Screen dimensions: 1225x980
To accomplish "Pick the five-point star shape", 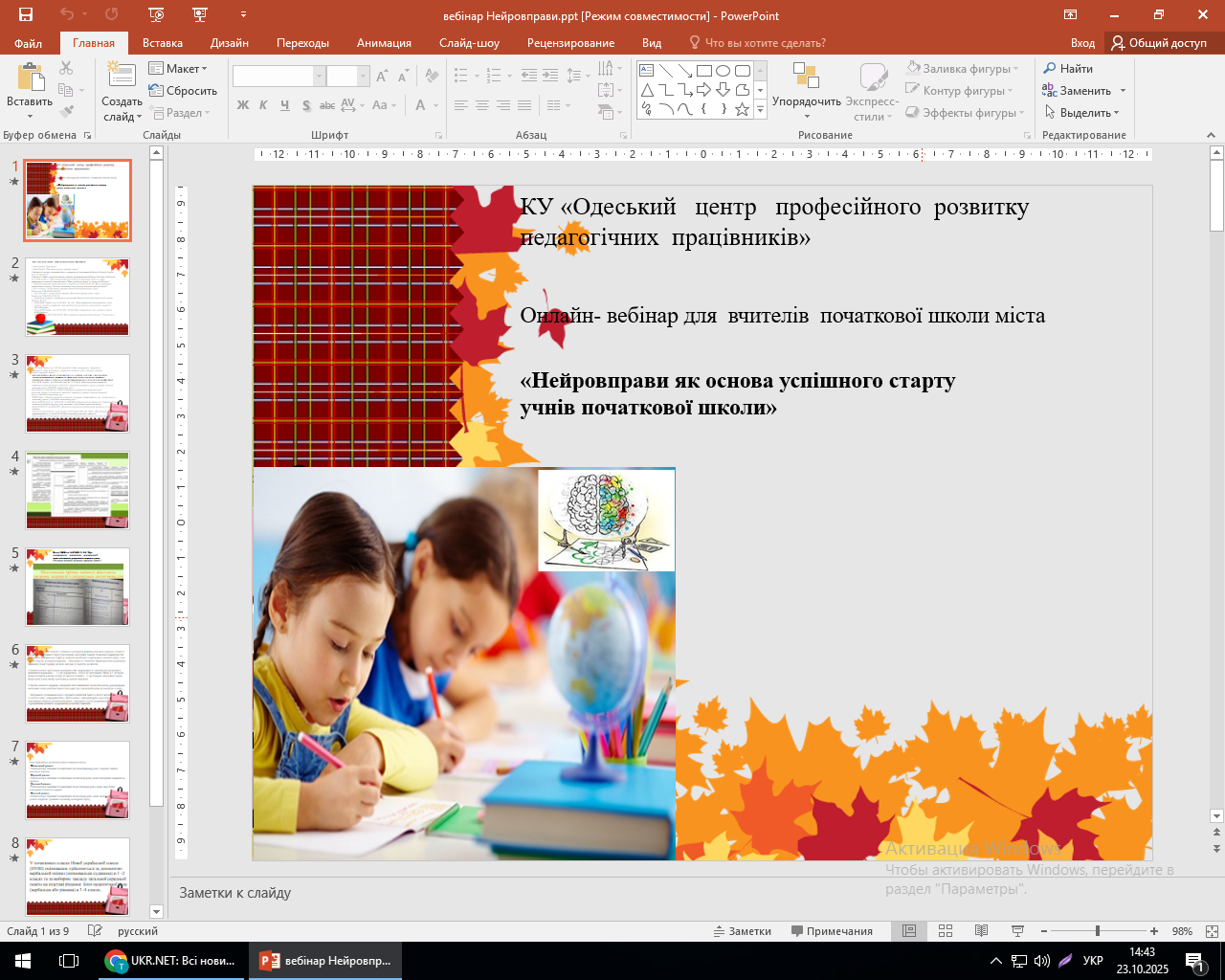I will coord(742,109).
